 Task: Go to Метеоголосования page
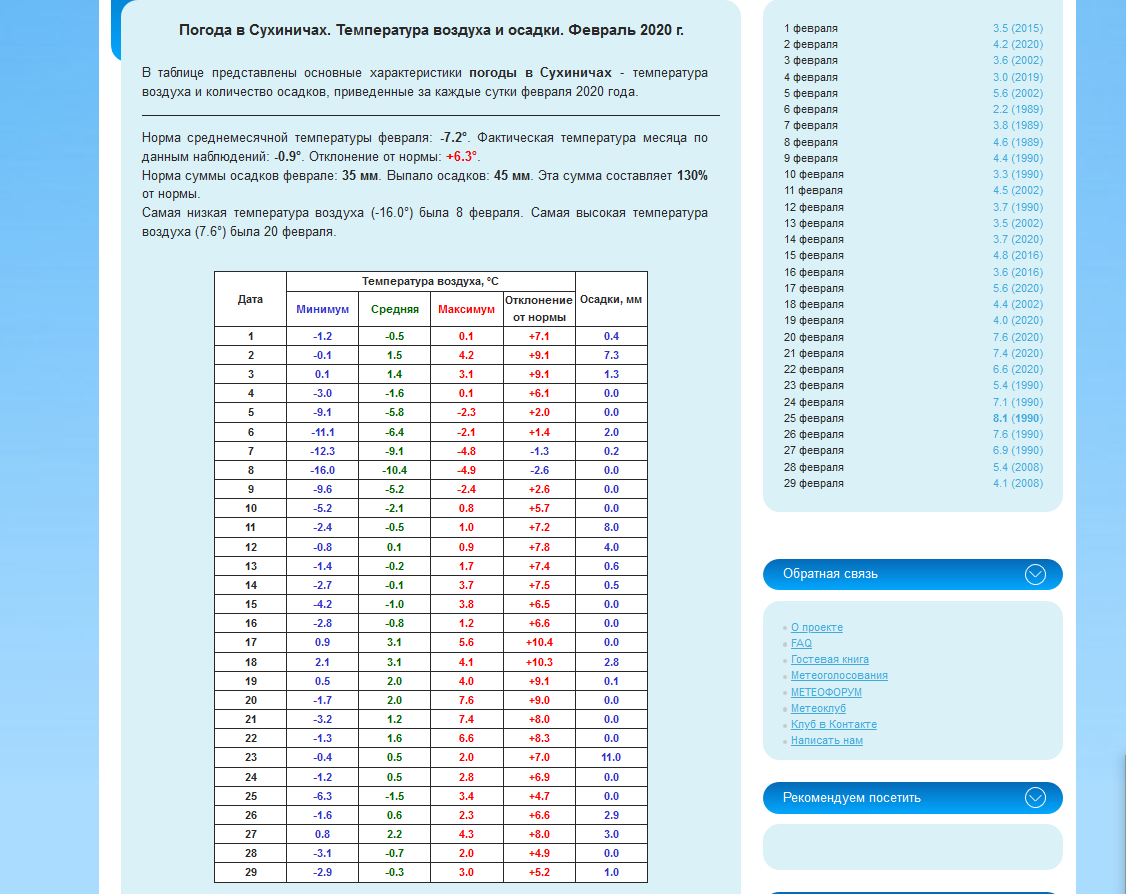coord(839,676)
